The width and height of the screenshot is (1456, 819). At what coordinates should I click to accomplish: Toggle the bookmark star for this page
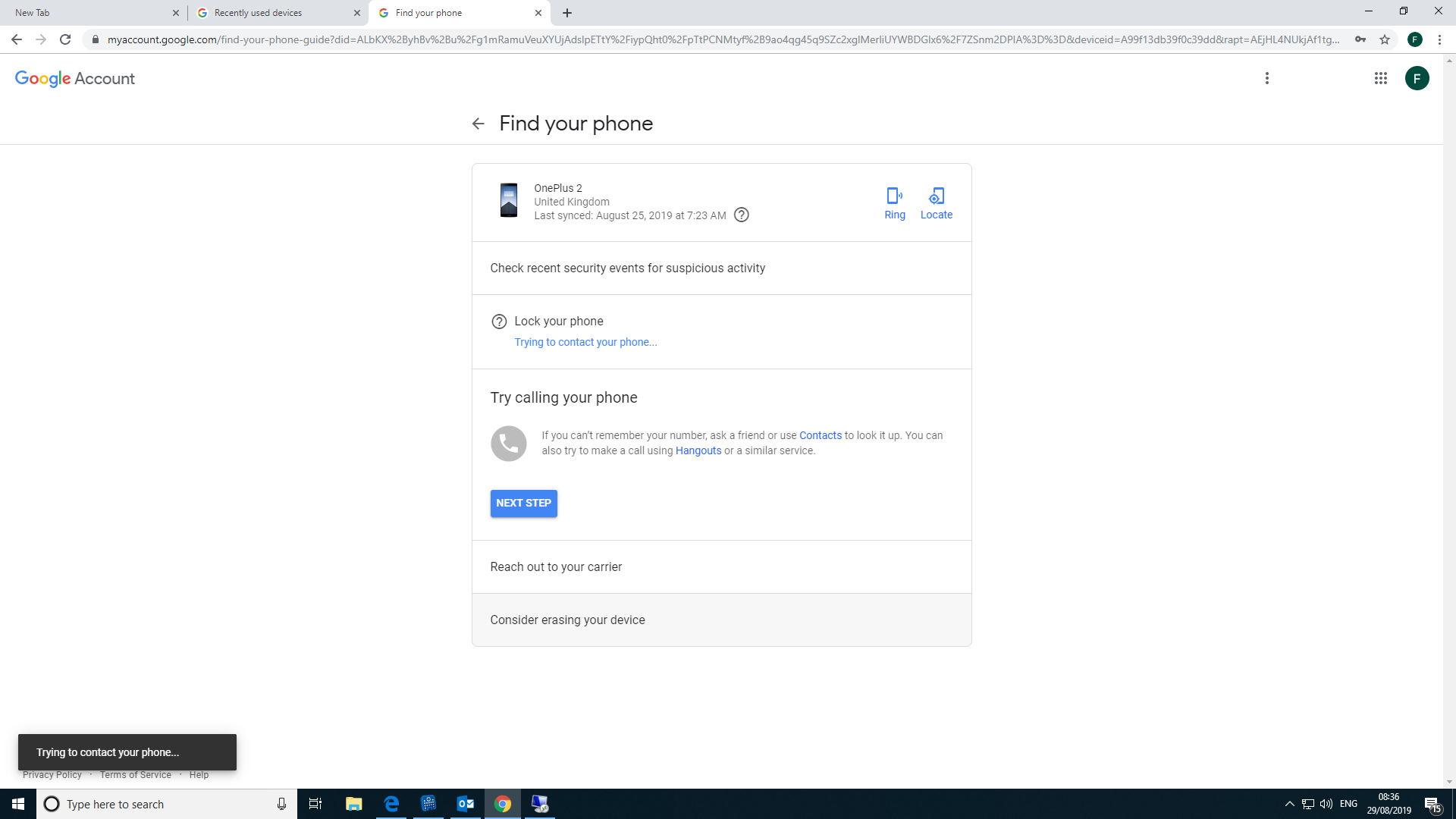point(1383,40)
